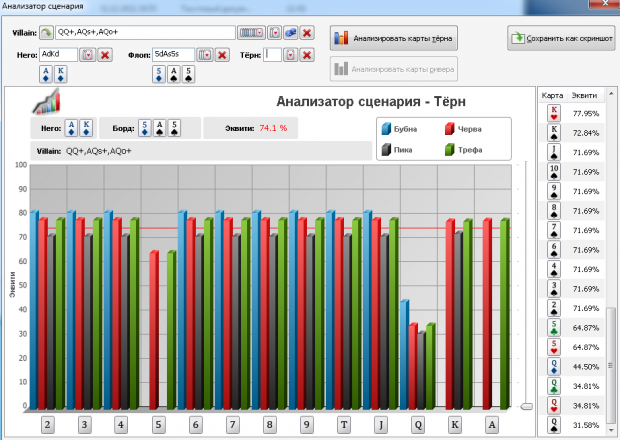620x440 pixels.
Task: Select rank 4 button under chart
Action: (121, 425)
